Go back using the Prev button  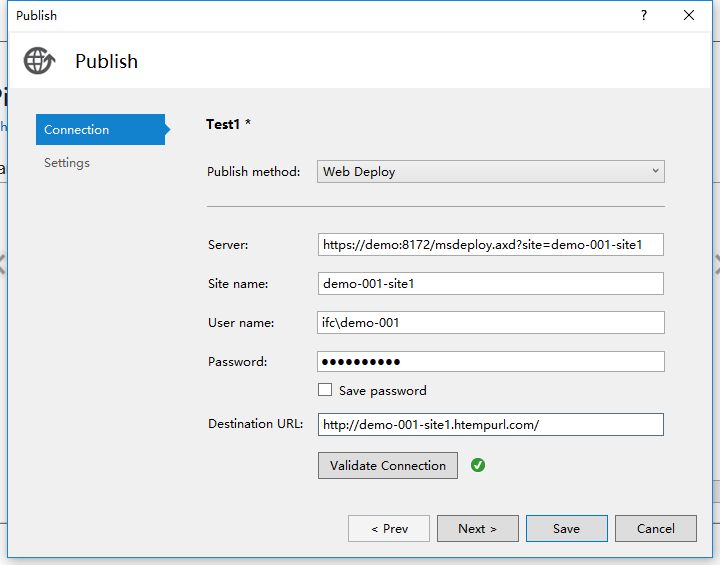pyautogui.click(x=389, y=528)
